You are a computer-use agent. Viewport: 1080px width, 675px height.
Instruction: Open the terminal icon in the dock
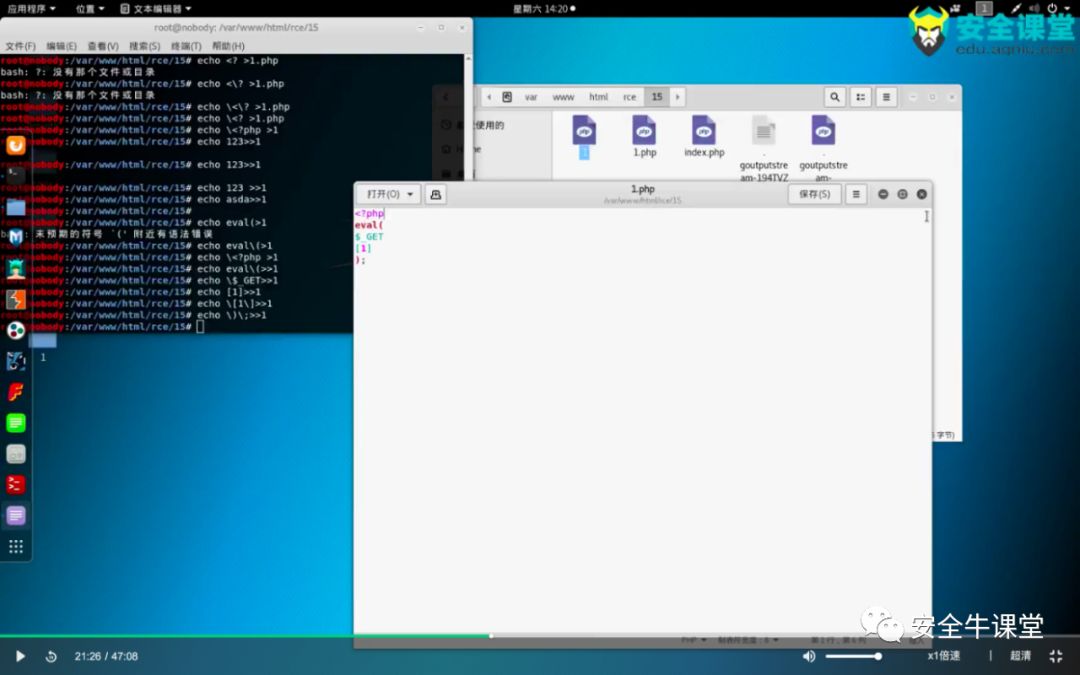[x=15, y=176]
